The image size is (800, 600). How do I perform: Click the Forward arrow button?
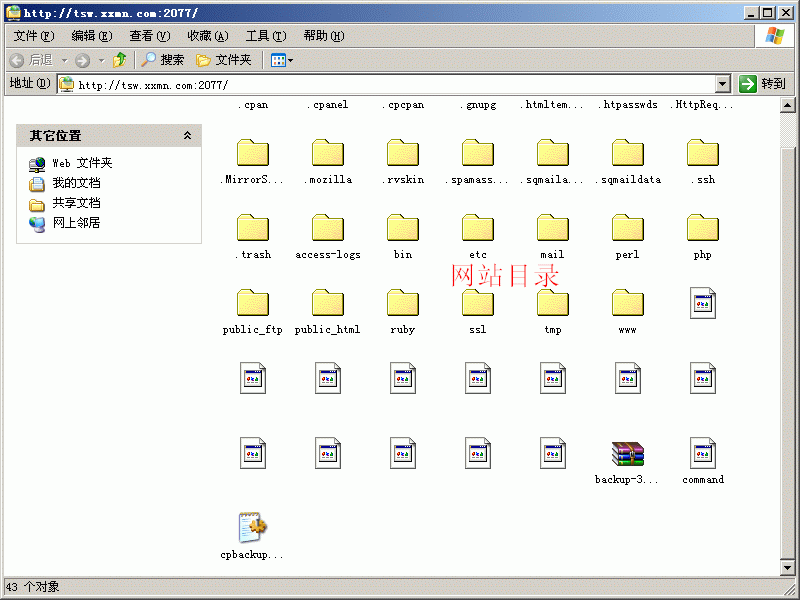[82, 61]
